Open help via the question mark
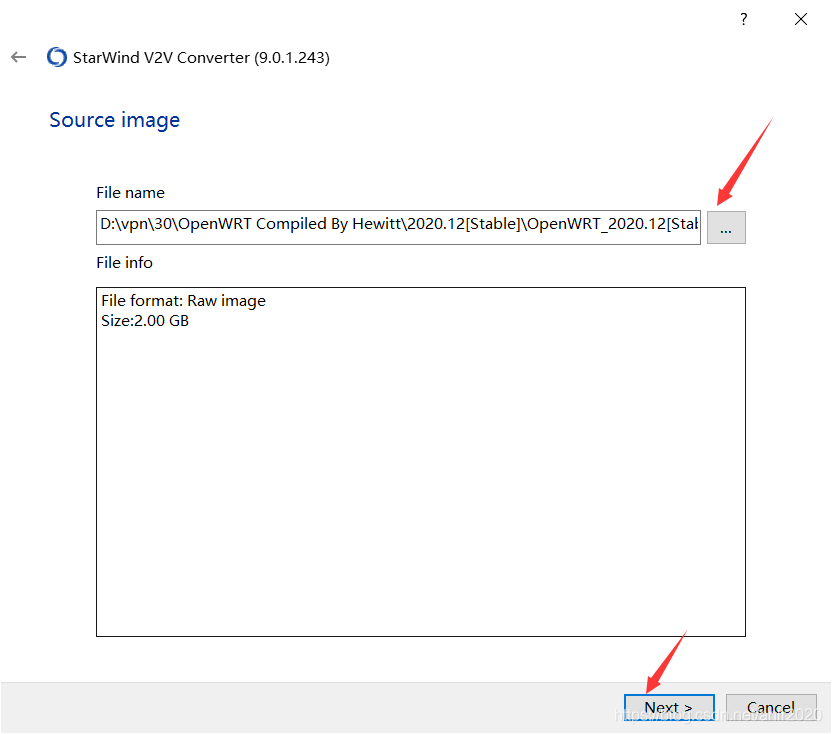This screenshot has width=832, height=734. [744, 20]
